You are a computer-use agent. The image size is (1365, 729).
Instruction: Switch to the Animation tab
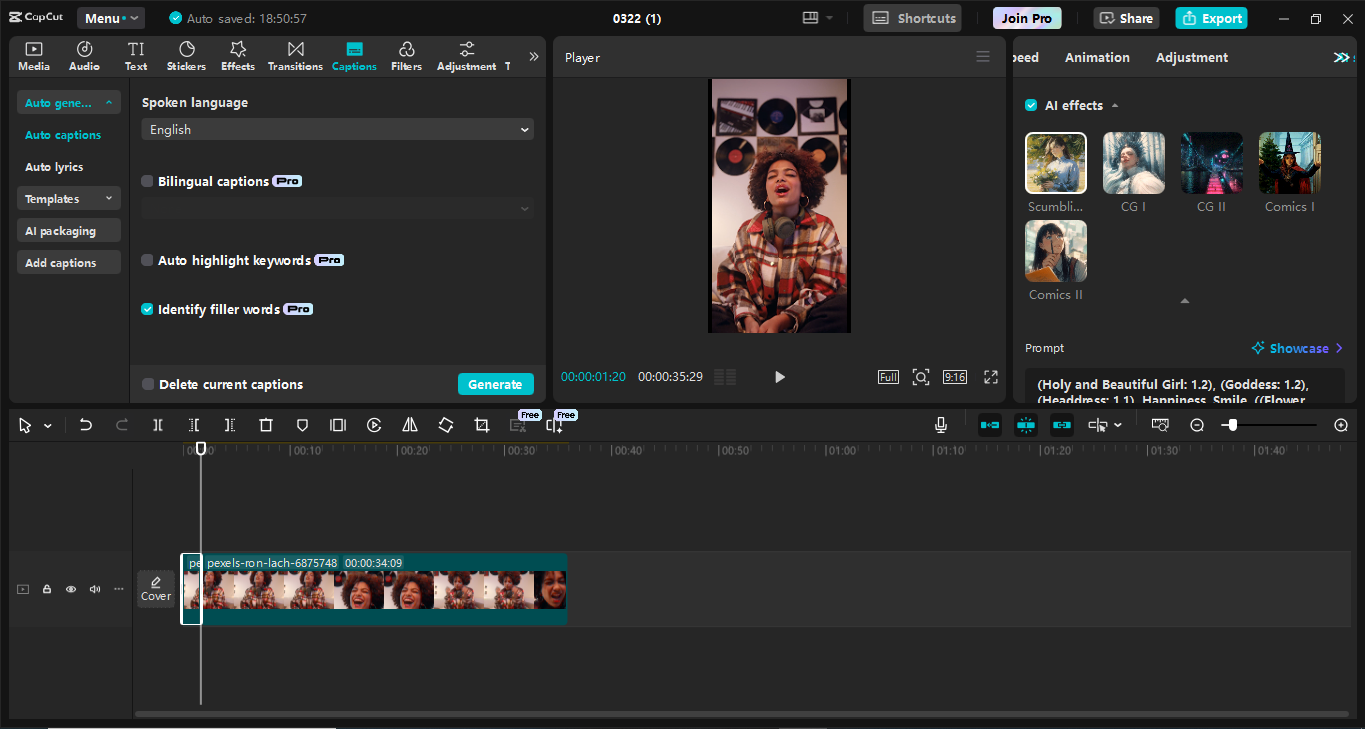1097,57
